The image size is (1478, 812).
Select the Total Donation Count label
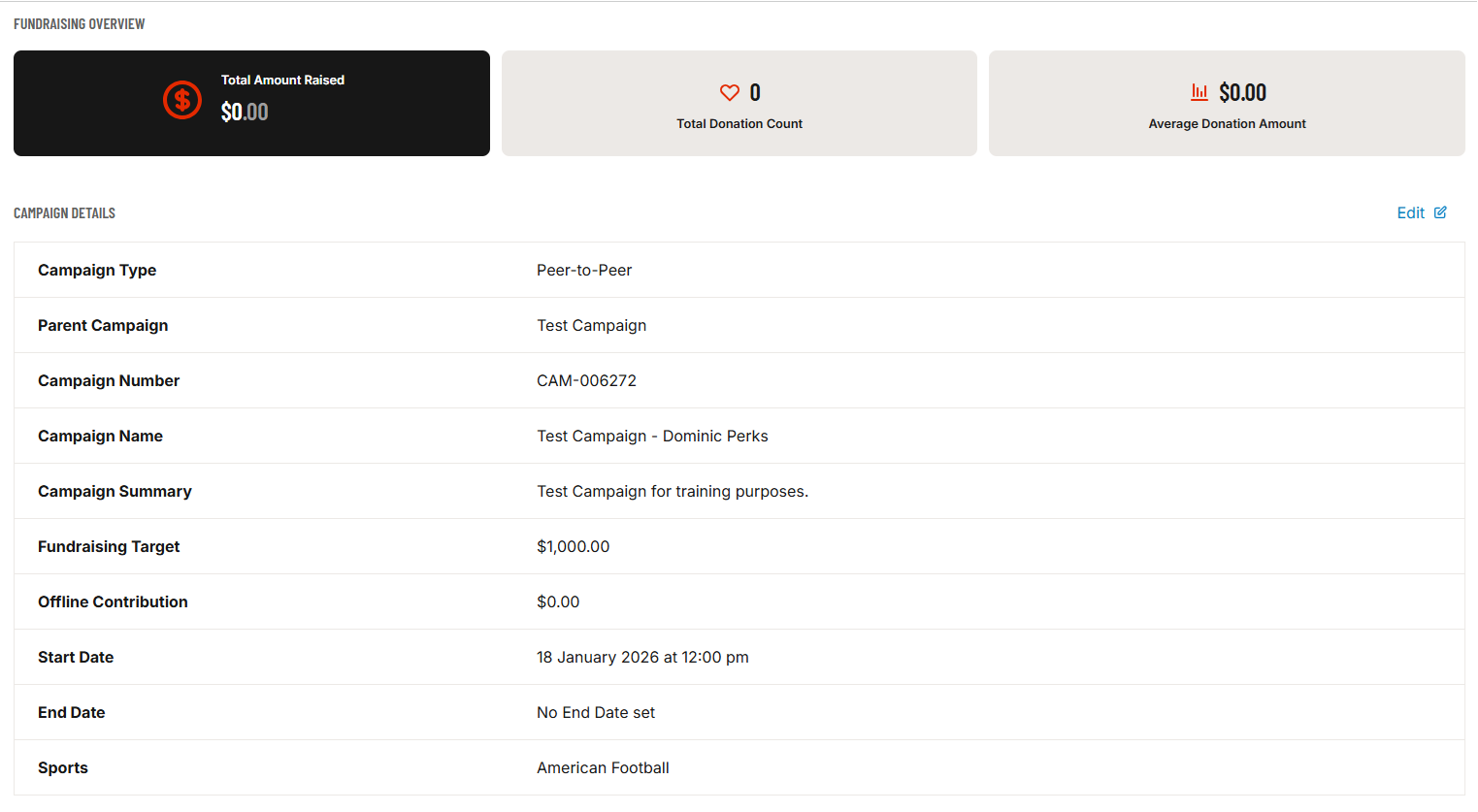click(x=739, y=124)
